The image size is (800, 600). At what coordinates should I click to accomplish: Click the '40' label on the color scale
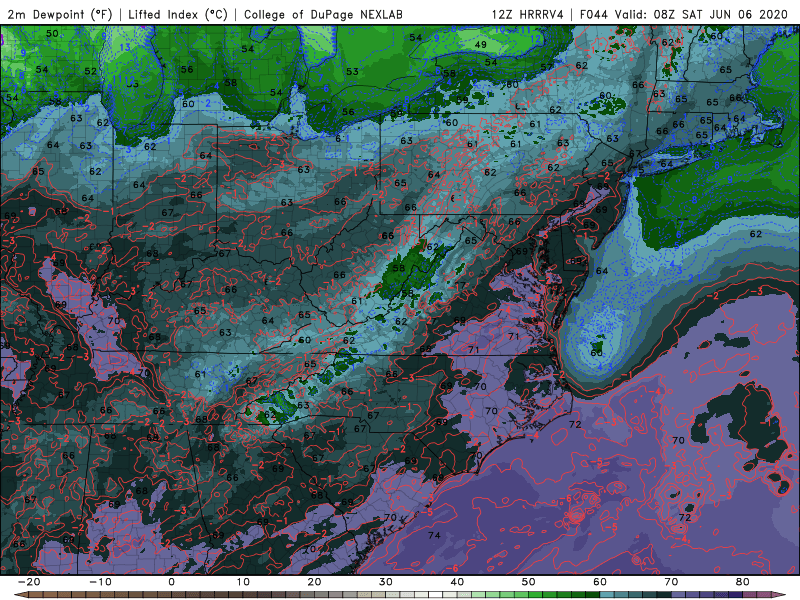[457, 582]
